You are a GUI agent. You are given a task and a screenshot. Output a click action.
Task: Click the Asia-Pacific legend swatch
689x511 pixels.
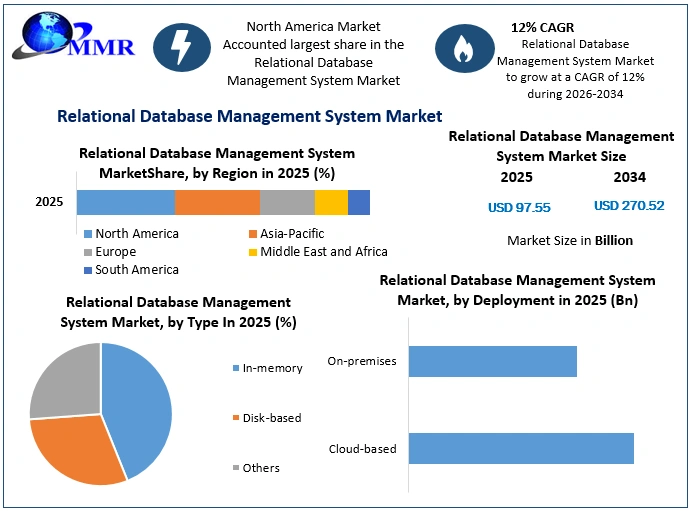253,234
